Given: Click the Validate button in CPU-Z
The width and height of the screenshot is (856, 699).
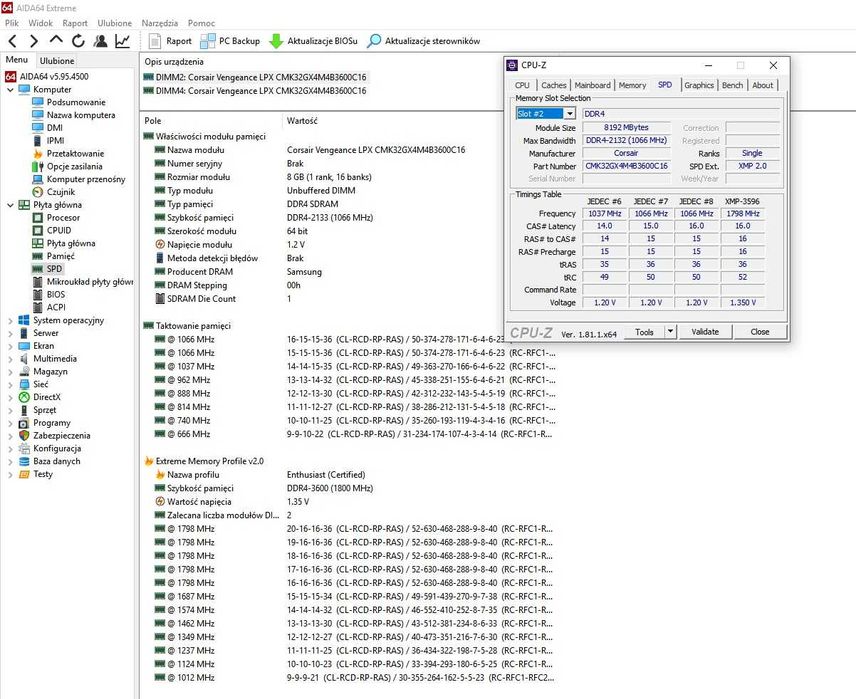Looking at the screenshot, I should click(x=705, y=332).
